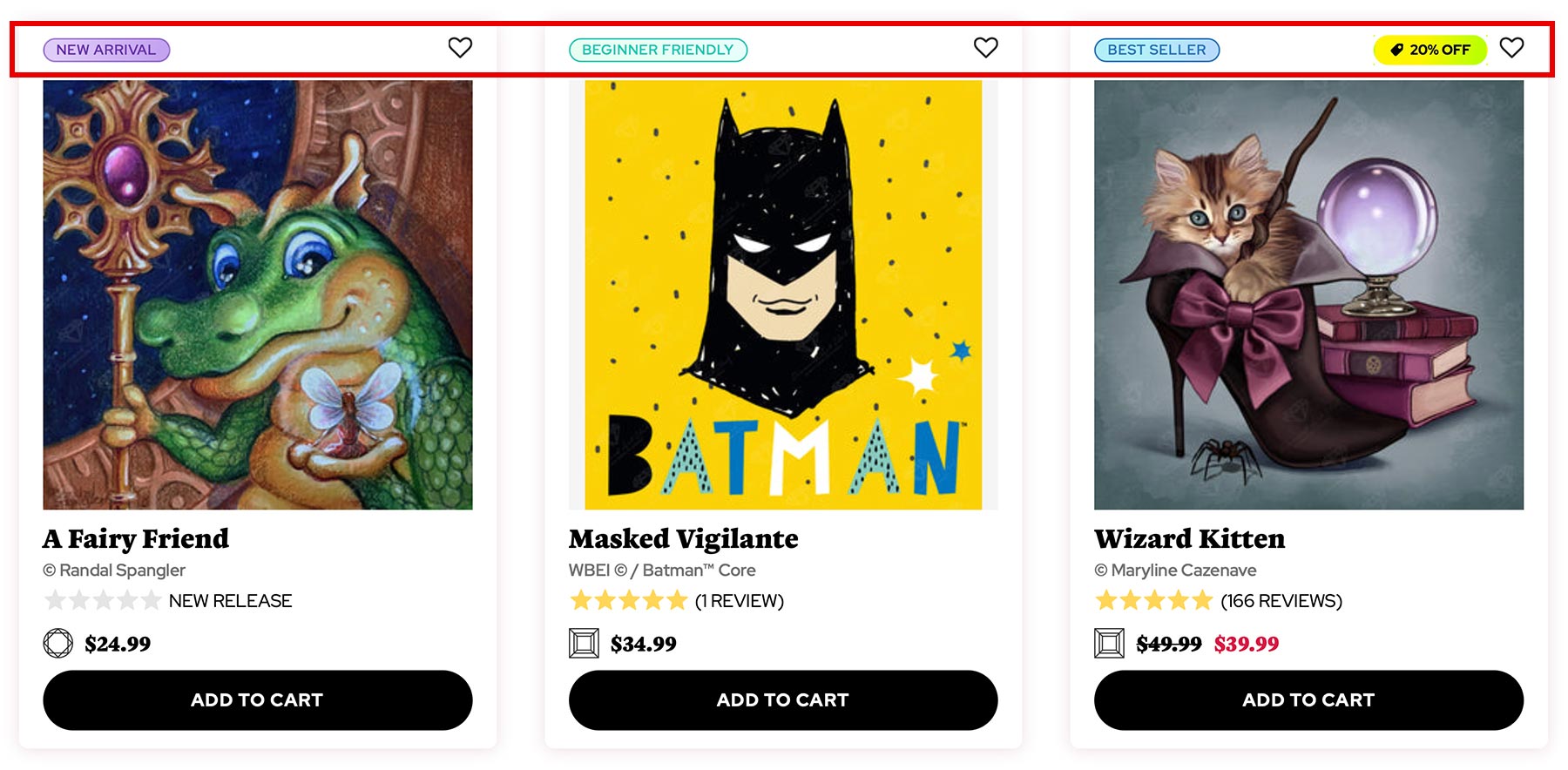
Task: Click square drill icon beside $34.99
Action: click(x=584, y=644)
